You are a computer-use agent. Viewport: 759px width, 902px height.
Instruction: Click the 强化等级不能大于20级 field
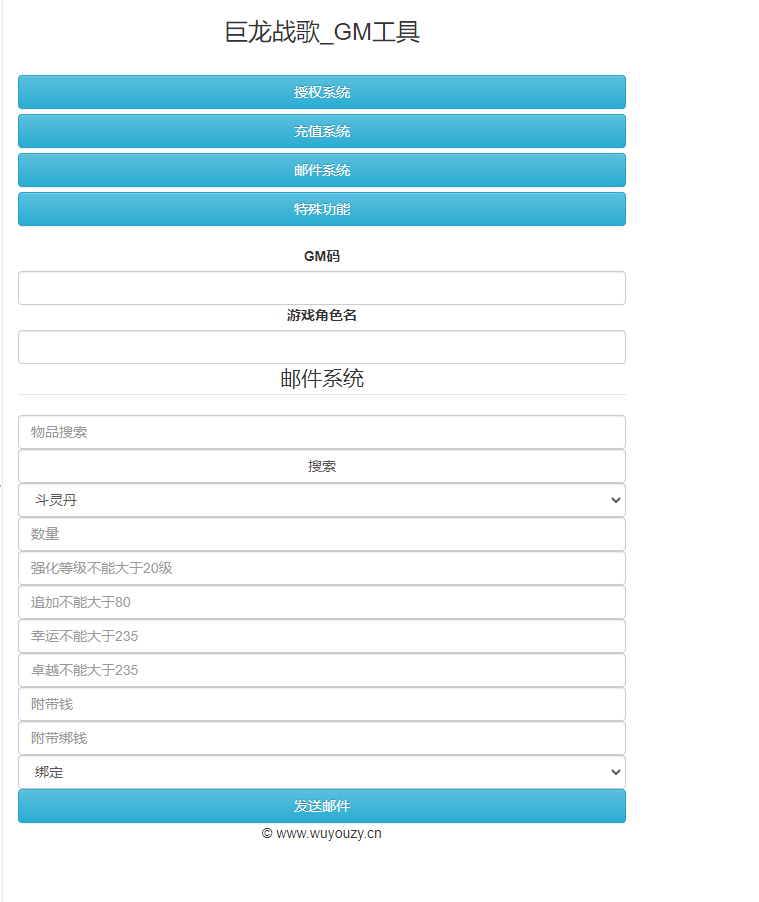coord(322,568)
